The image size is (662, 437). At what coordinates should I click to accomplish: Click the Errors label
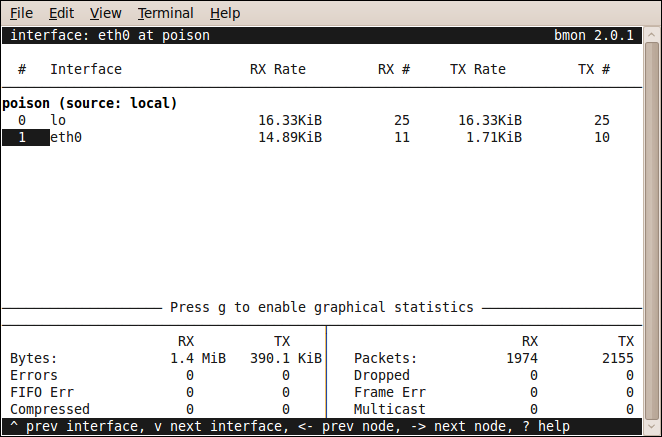(x=34, y=375)
